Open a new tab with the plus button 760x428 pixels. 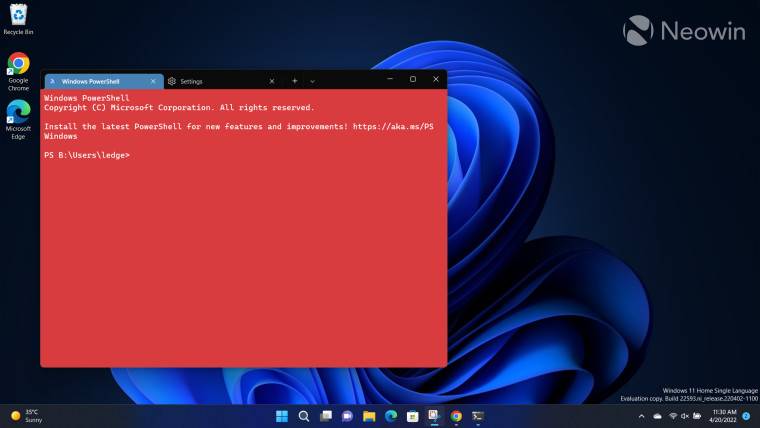[x=294, y=81]
